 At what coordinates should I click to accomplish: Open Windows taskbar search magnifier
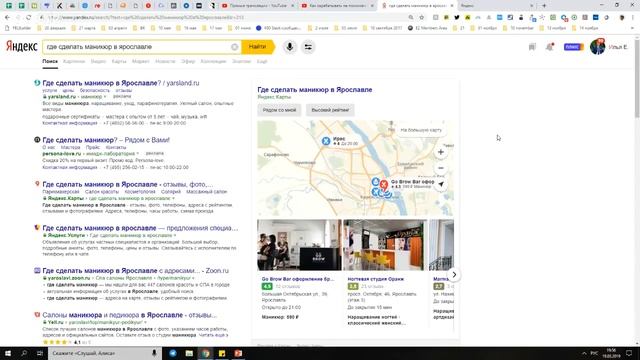coord(24,353)
